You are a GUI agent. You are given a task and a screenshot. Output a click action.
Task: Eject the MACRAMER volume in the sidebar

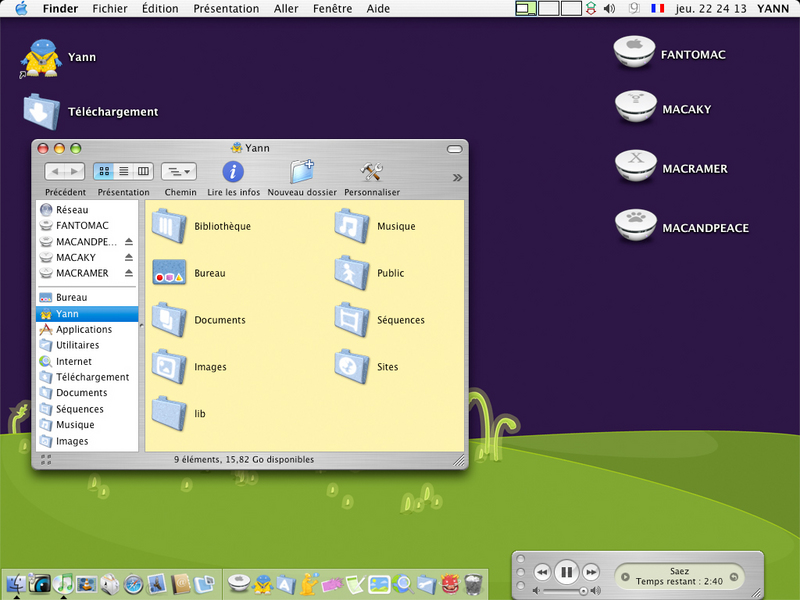[129, 273]
